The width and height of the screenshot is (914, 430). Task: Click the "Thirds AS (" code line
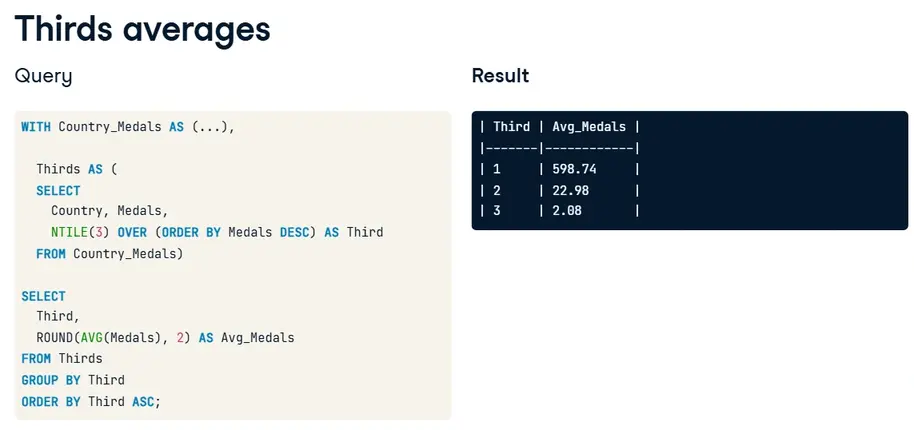(76, 169)
